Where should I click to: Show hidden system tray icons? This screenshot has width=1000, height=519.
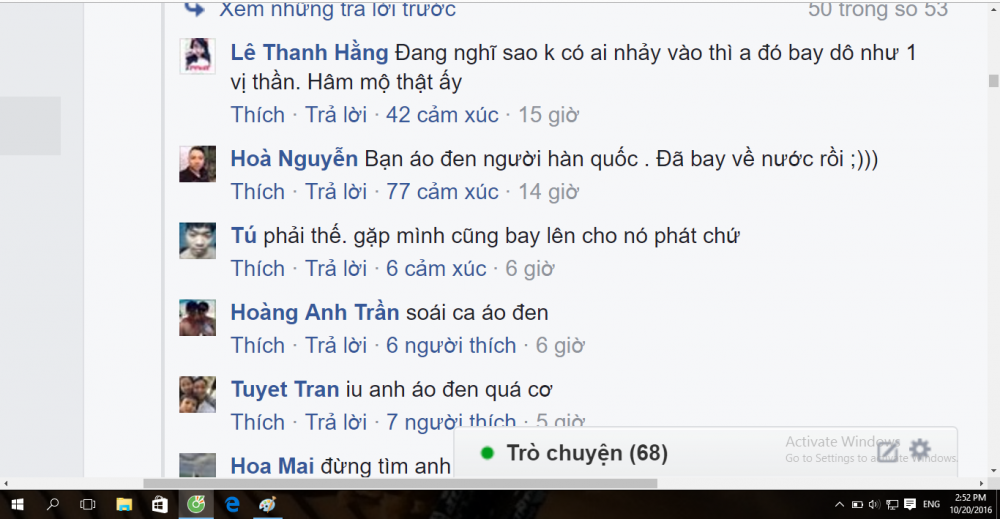839,504
